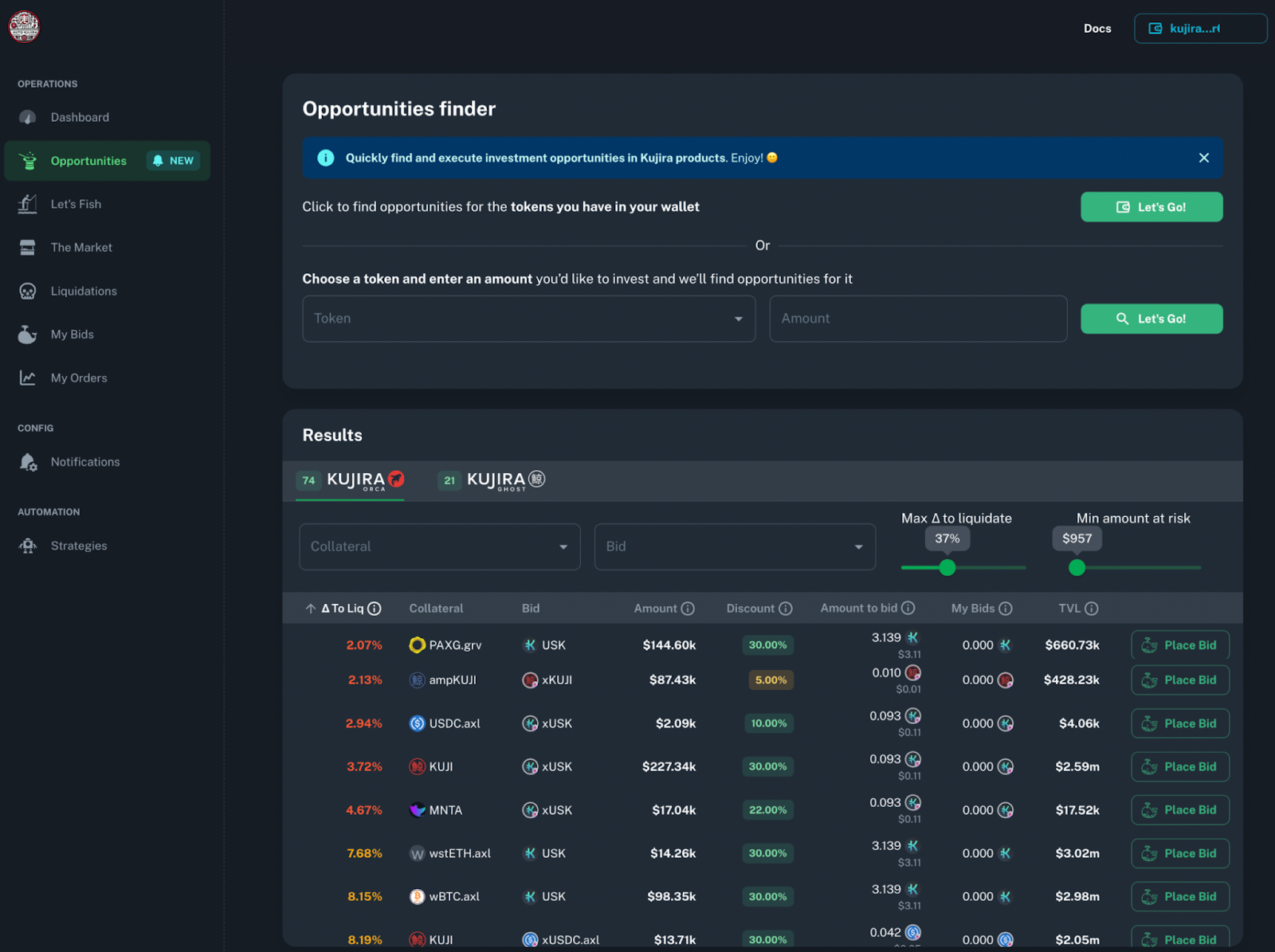
Task: Click the app logo in the top-left
Action: (x=24, y=27)
